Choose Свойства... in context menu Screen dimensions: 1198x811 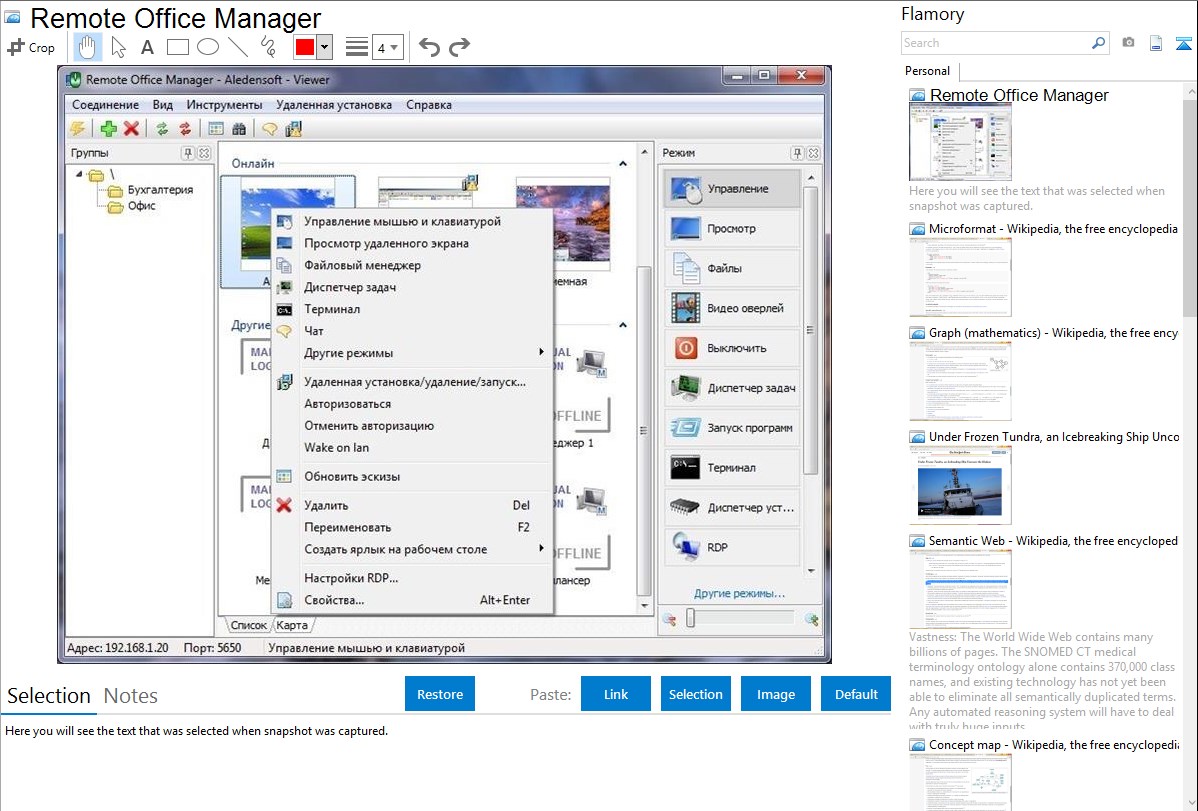(x=413, y=600)
